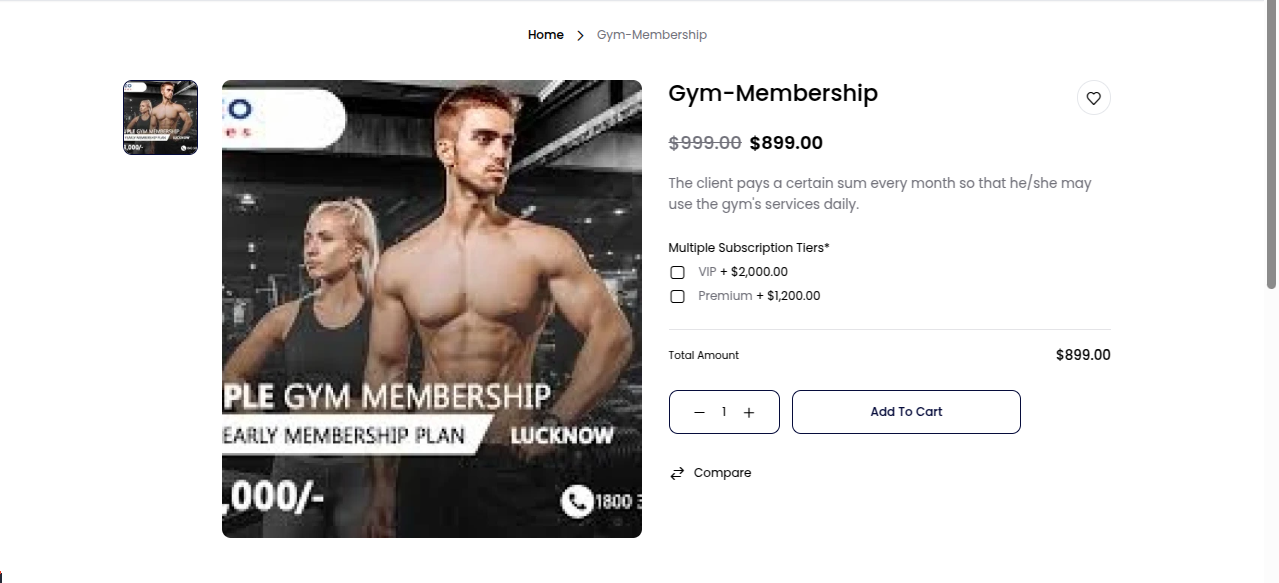
Task: Open the large gym membership product image
Action: point(431,308)
